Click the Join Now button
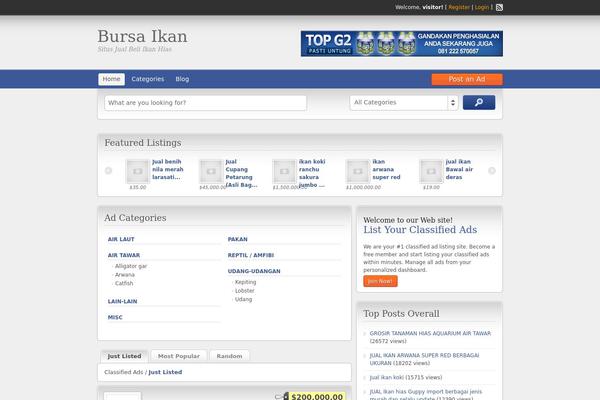 point(380,281)
